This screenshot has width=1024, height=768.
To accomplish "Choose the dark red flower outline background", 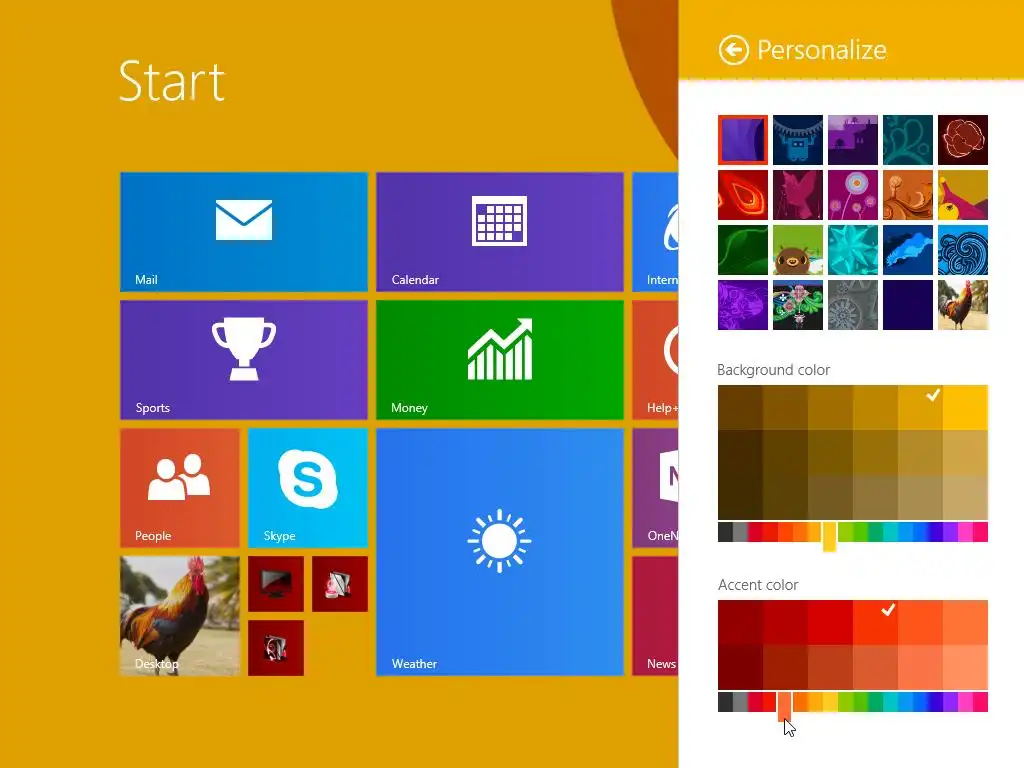I will [963, 140].
